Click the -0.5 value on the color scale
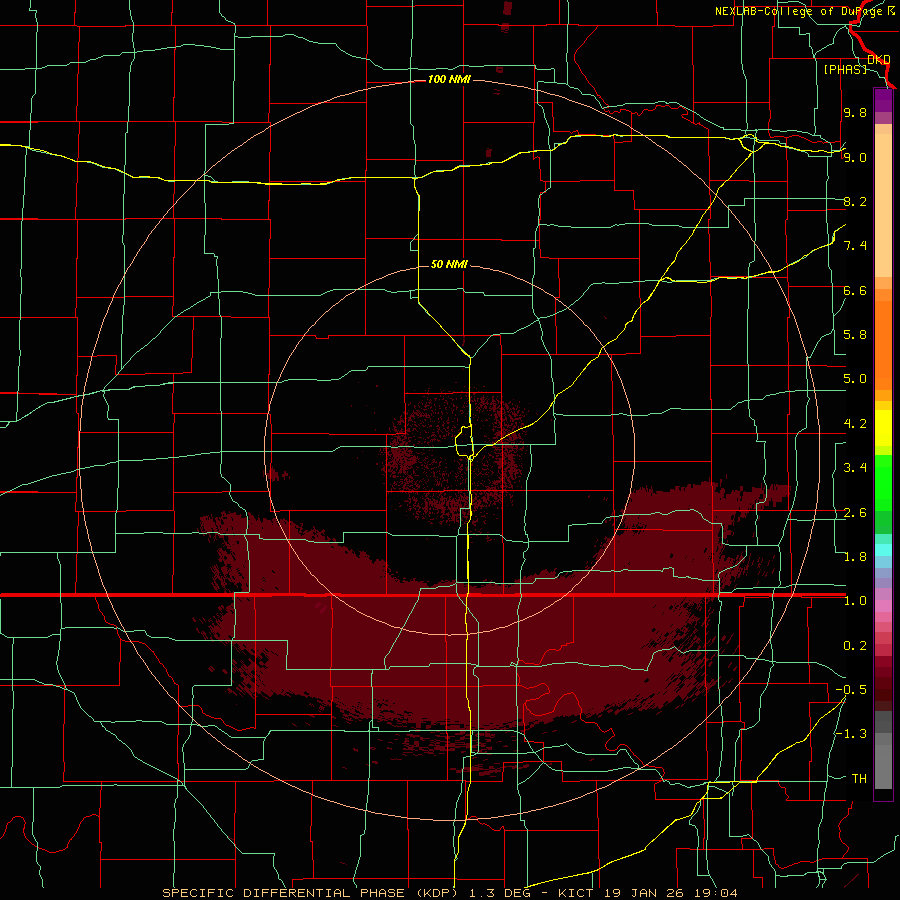Image resolution: width=900 pixels, height=900 pixels. click(x=851, y=690)
